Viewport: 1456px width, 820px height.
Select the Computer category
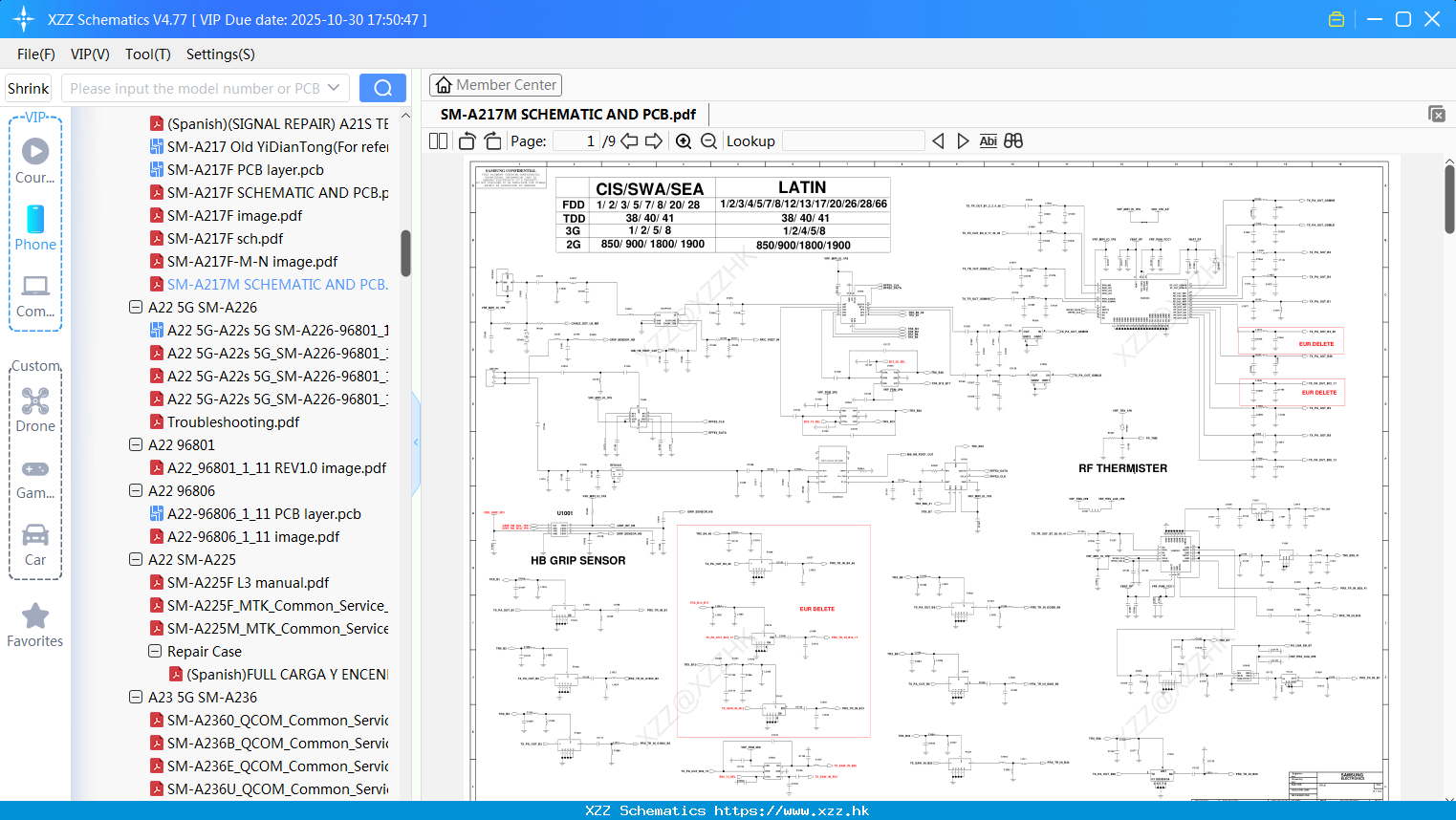(35, 295)
